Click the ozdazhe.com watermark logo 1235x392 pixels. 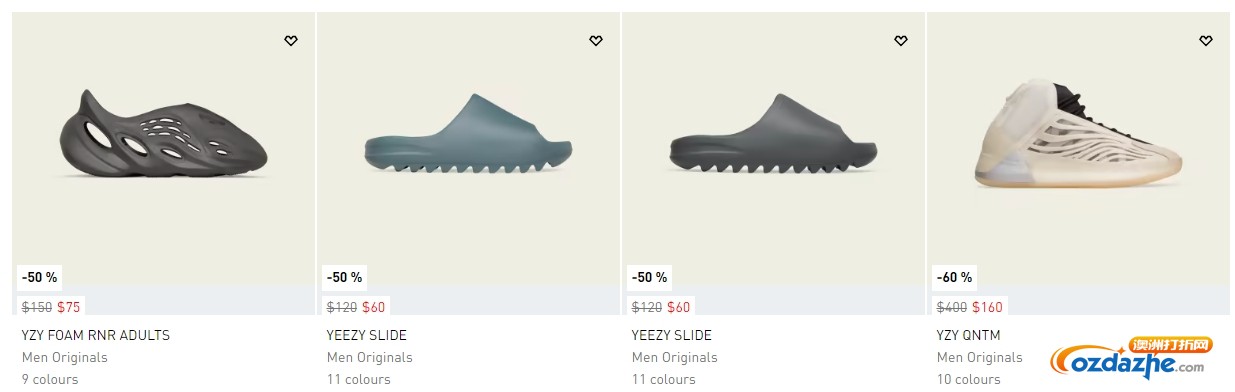pos(1133,358)
